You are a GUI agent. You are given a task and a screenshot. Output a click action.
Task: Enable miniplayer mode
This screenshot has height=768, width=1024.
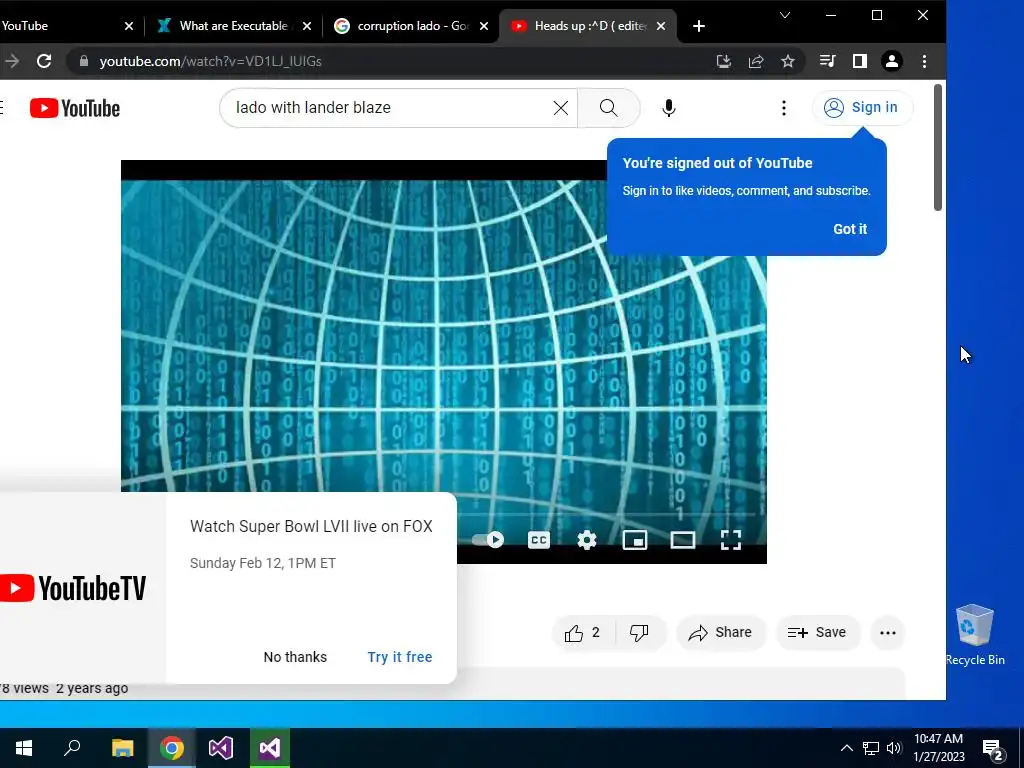(635, 540)
